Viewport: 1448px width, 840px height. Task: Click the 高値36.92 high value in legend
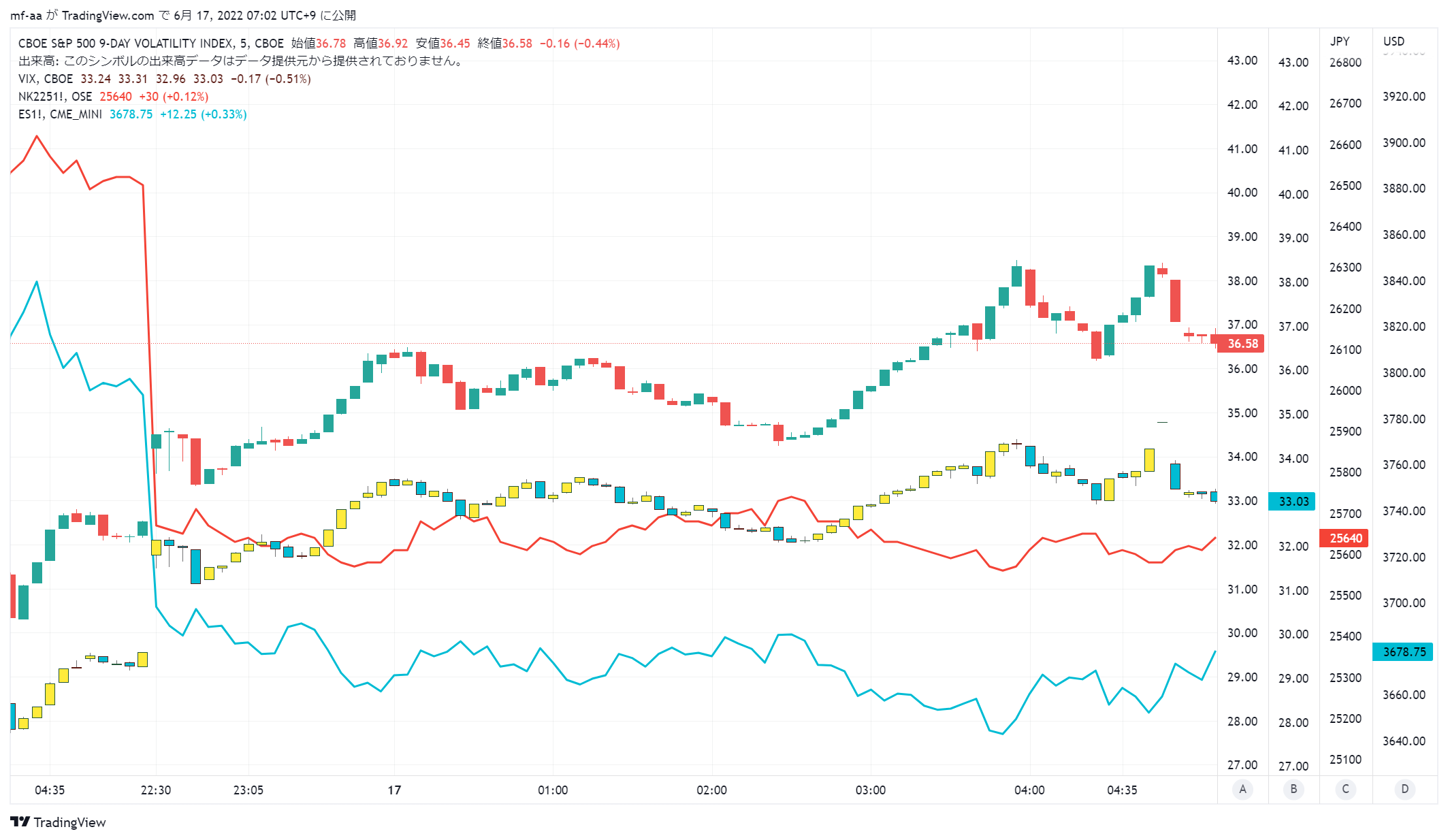[x=381, y=44]
